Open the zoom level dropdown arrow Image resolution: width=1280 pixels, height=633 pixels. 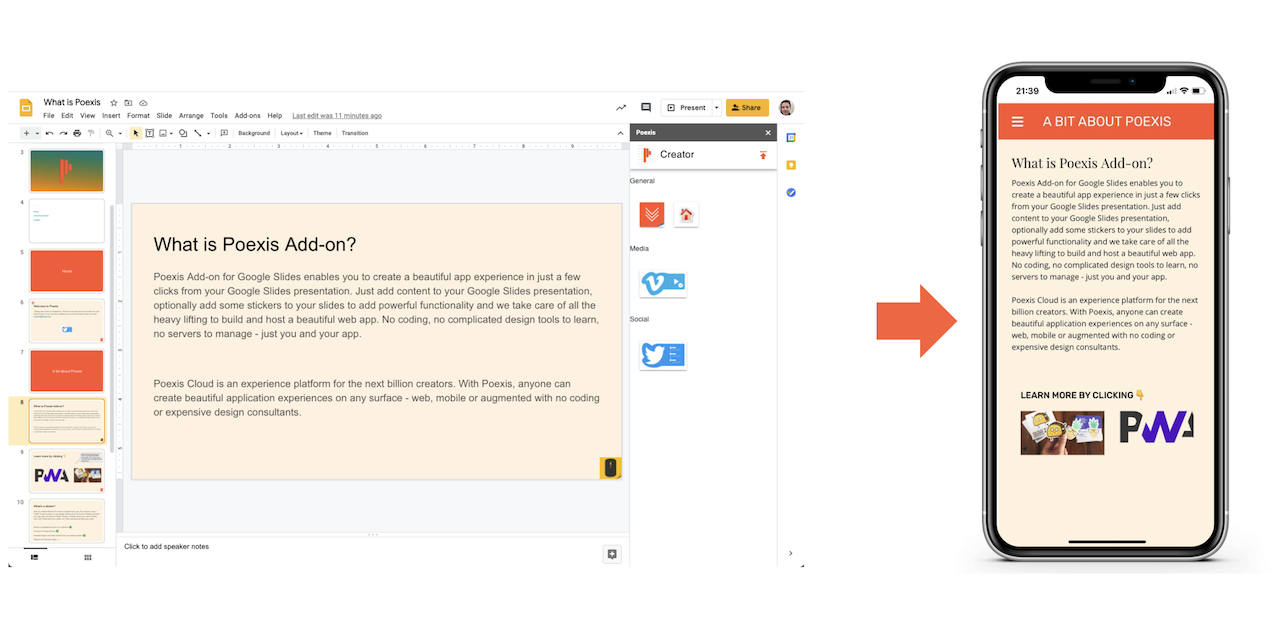click(120, 133)
